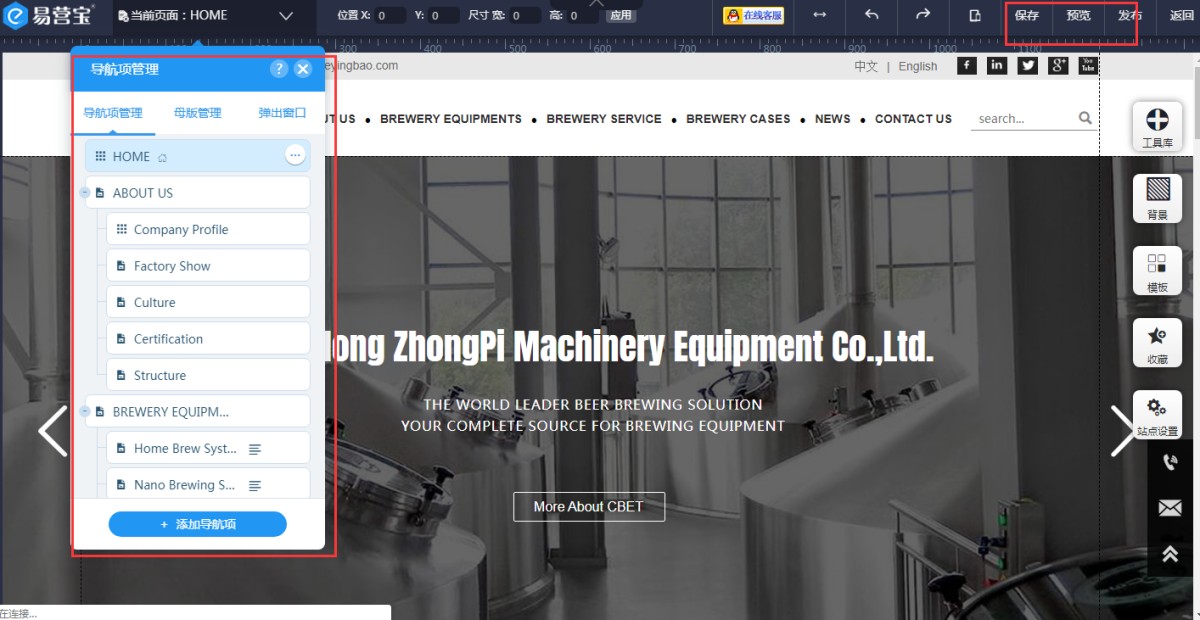1200x620 pixels.
Task: Select ABOUT US navigation item
Action: pyautogui.click(x=197, y=193)
